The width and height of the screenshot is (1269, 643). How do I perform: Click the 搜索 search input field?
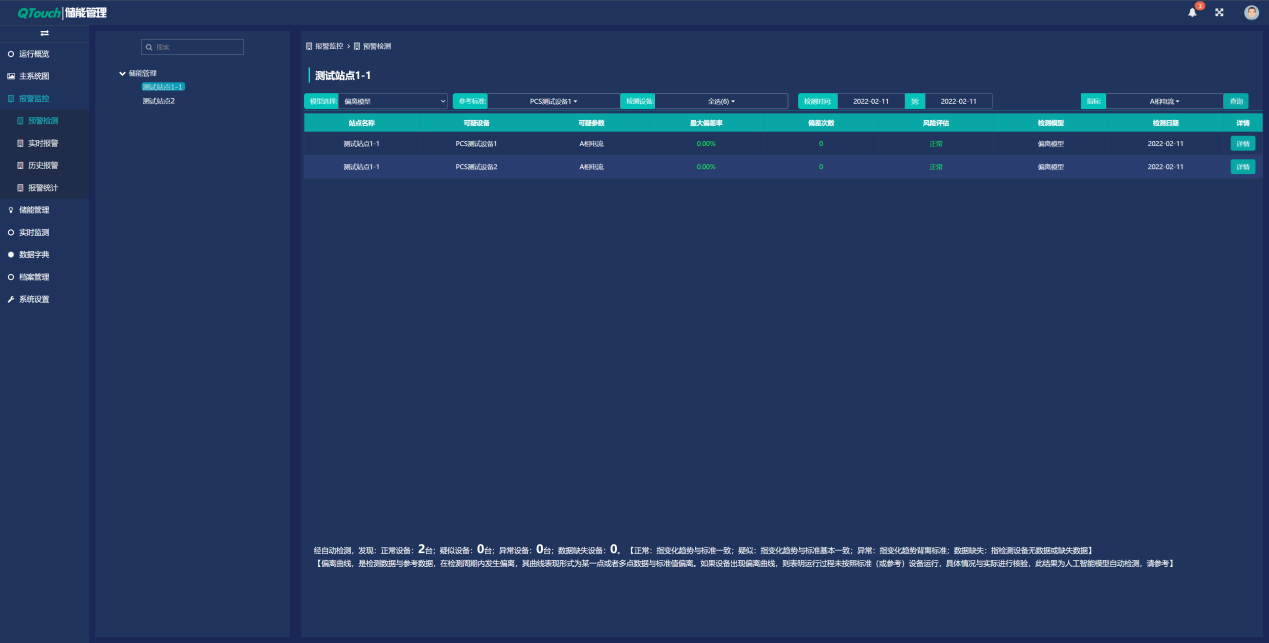coord(193,47)
